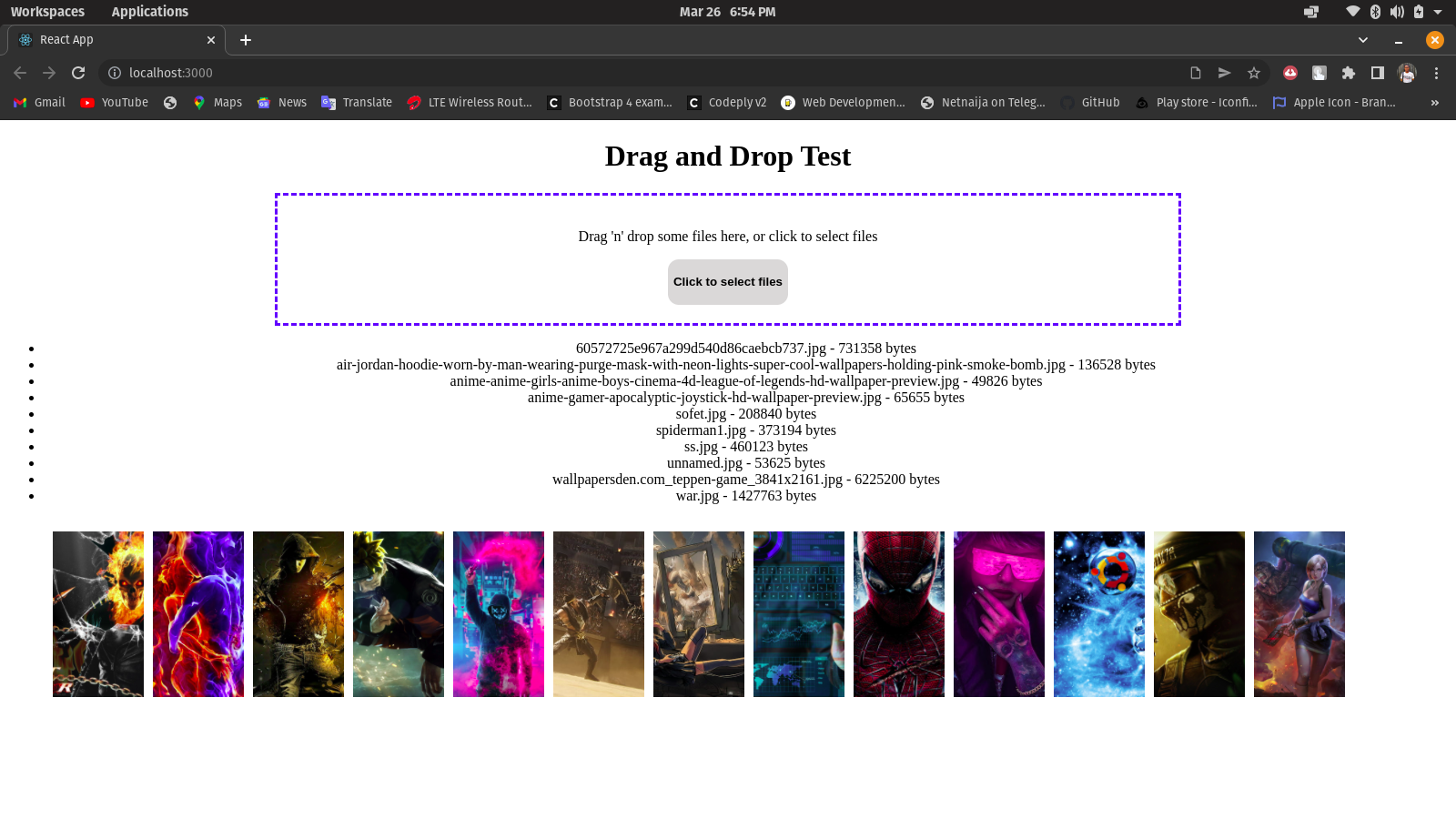Select the Teppen game character thumbnail

pos(1299,614)
